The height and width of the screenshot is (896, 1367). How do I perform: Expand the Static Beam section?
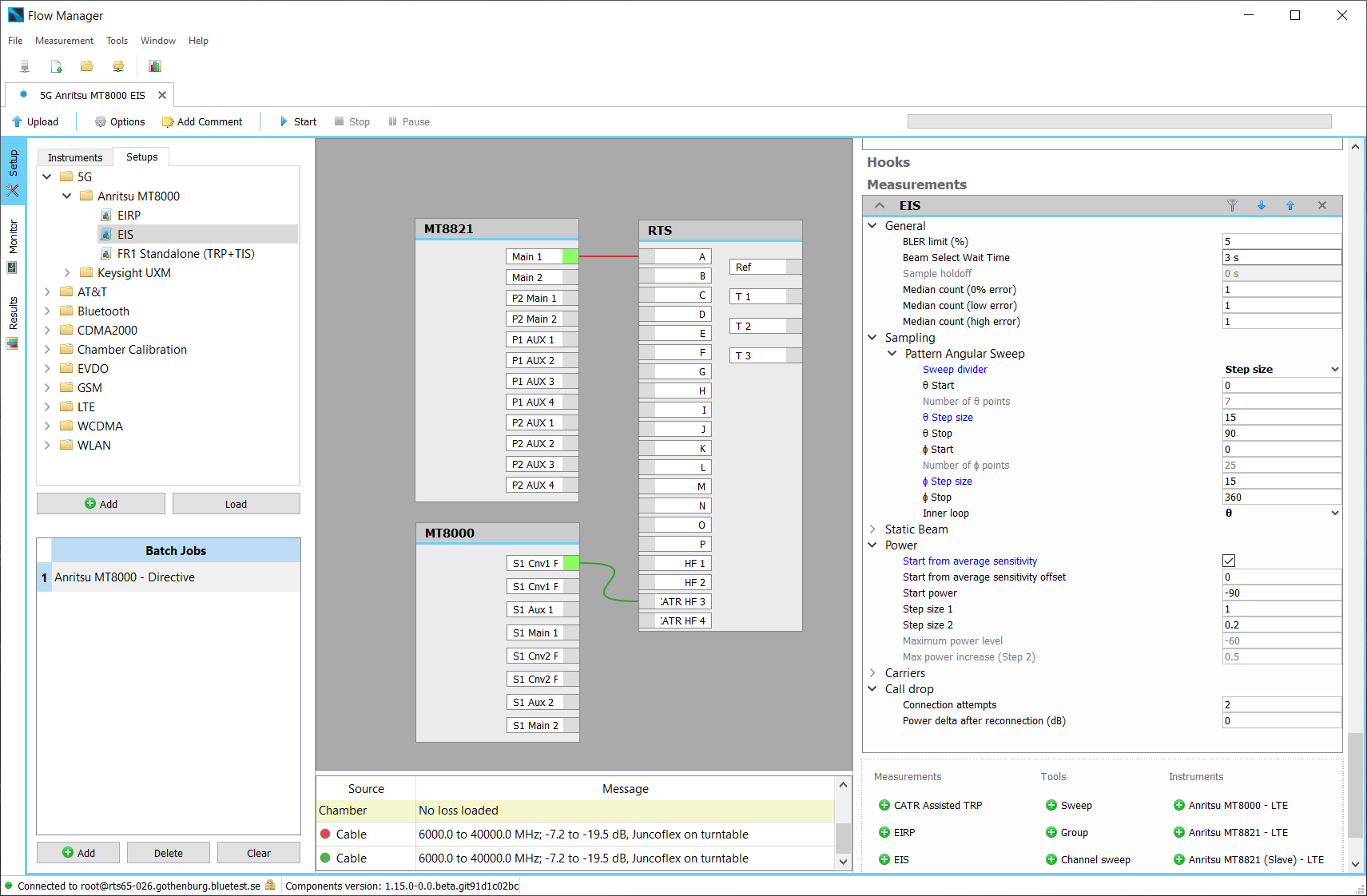872,529
